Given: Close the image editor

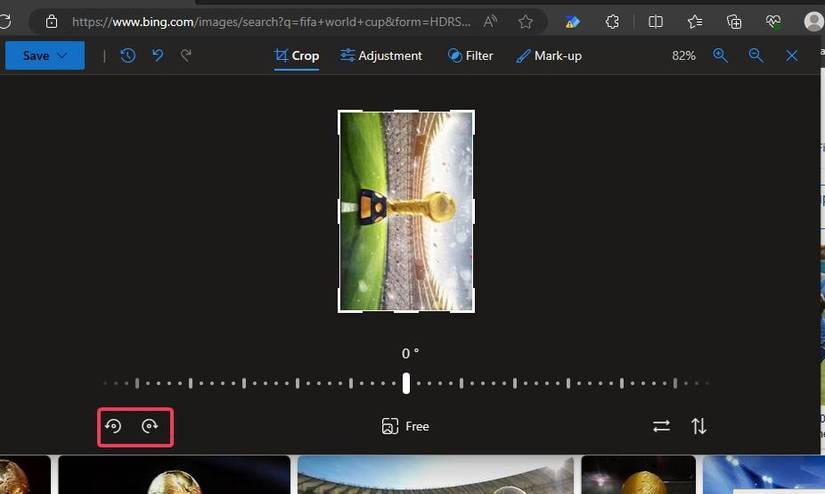Looking at the screenshot, I should 791,55.
